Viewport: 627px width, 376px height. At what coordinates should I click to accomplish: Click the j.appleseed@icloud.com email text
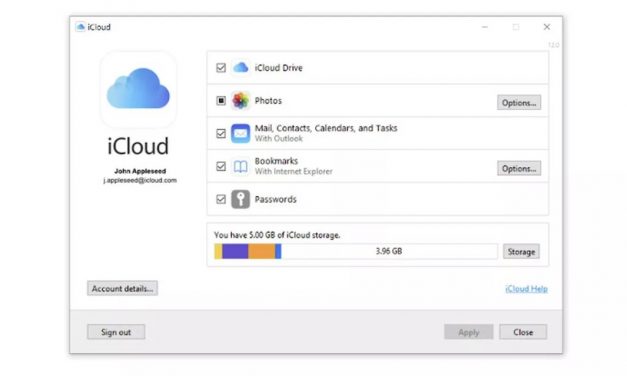pyautogui.click(x=140, y=180)
